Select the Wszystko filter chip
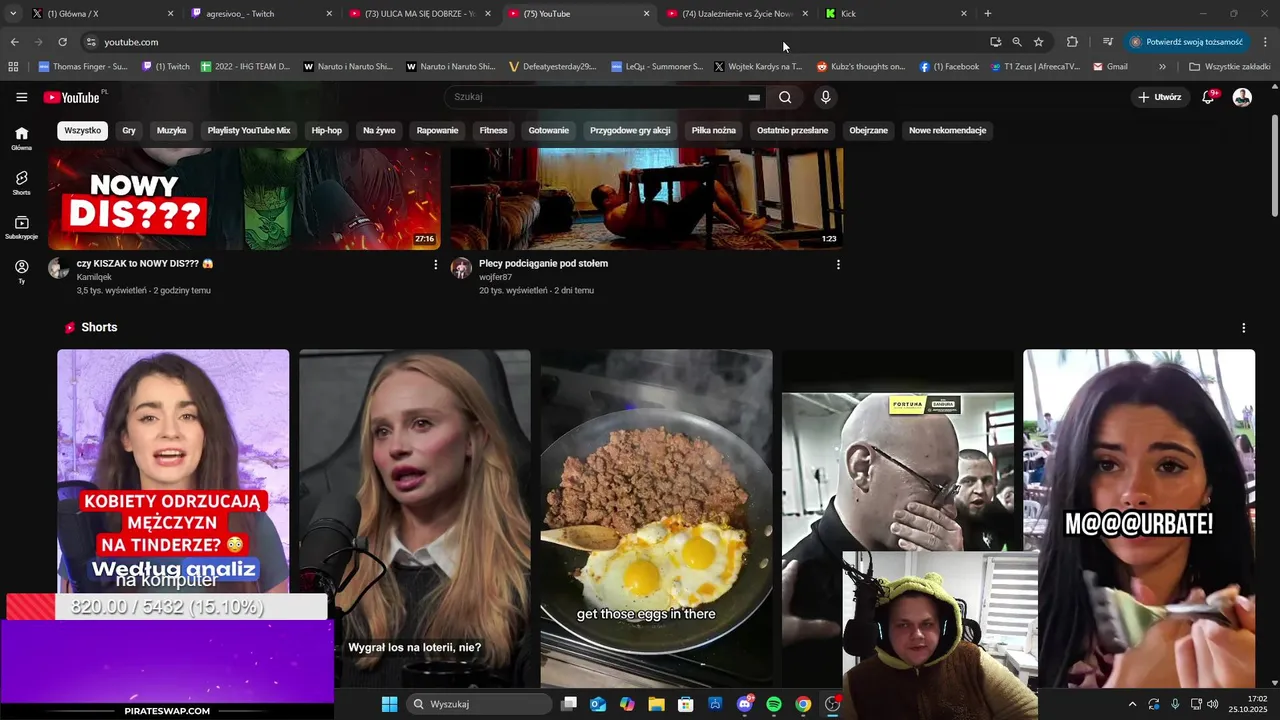Image resolution: width=1280 pixels, height=720 pixels. coord(82,130)
